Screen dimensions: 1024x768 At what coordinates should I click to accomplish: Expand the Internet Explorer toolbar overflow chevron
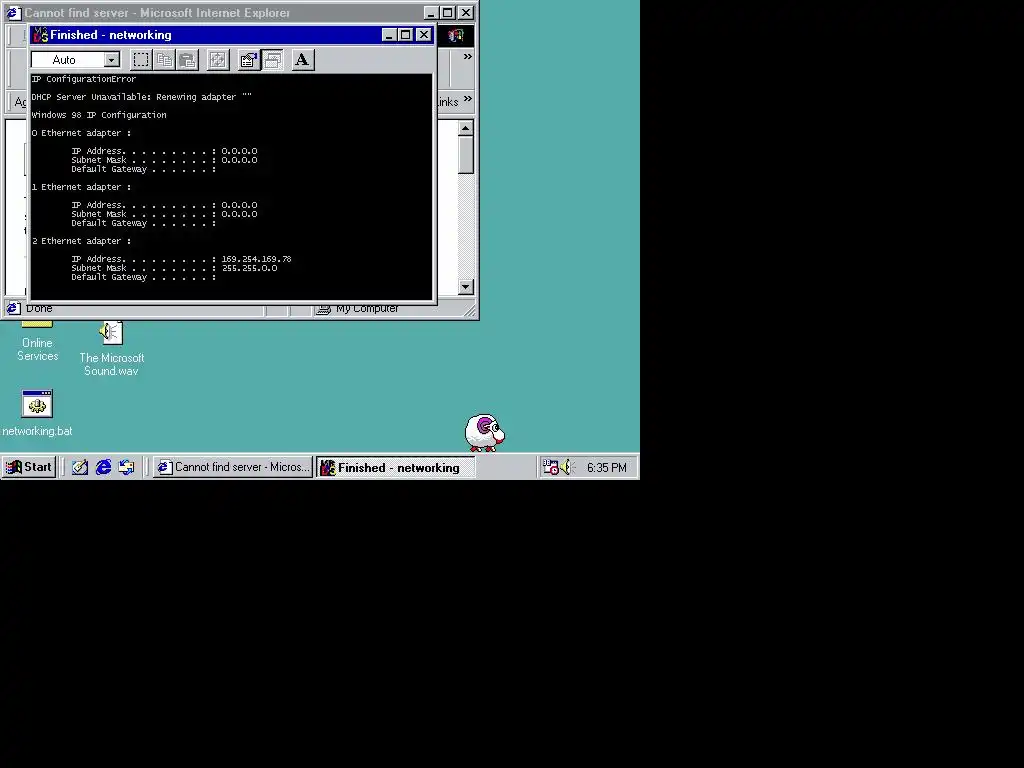(x=468, y=57)
